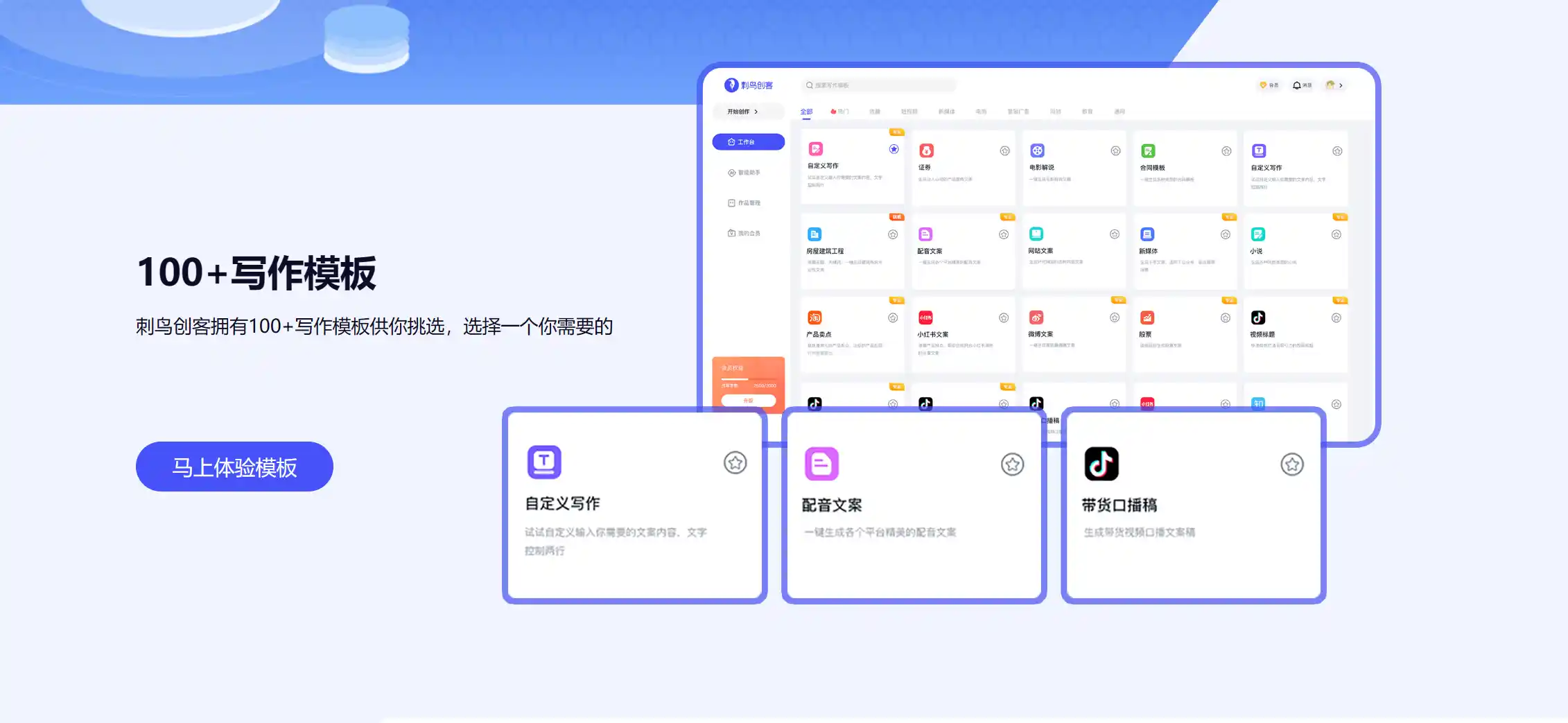Open 智能助手 in the sidebar
Viewport: 1568px width, 723px height.
click(x=744, y=173)
